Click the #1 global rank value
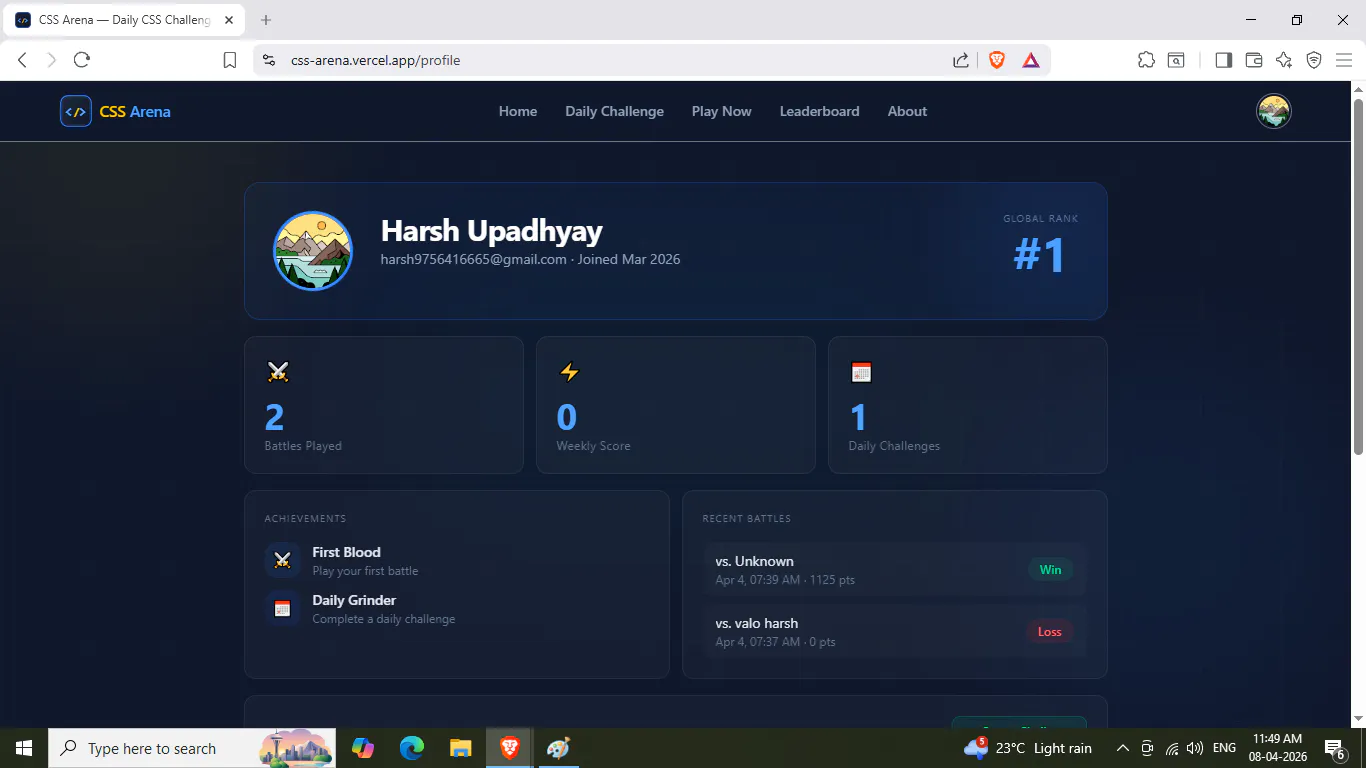This screenshot has height=768, width=1366. coord(1040,254)
